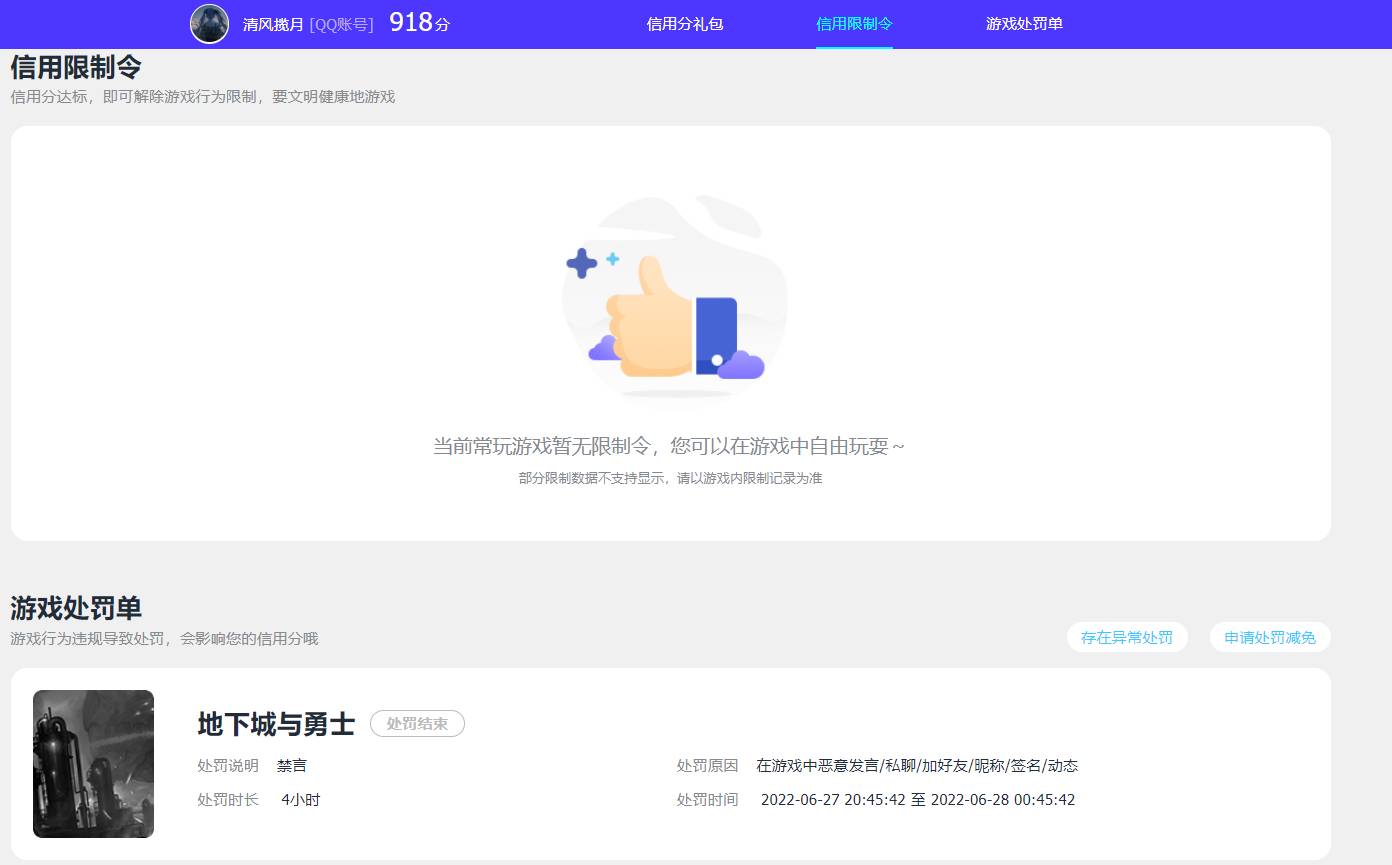Image resolution: width=1392 pixels, height=865 pixels.
Task: Click the 禁言 penalty description text
Action: [x=291, y=765]
